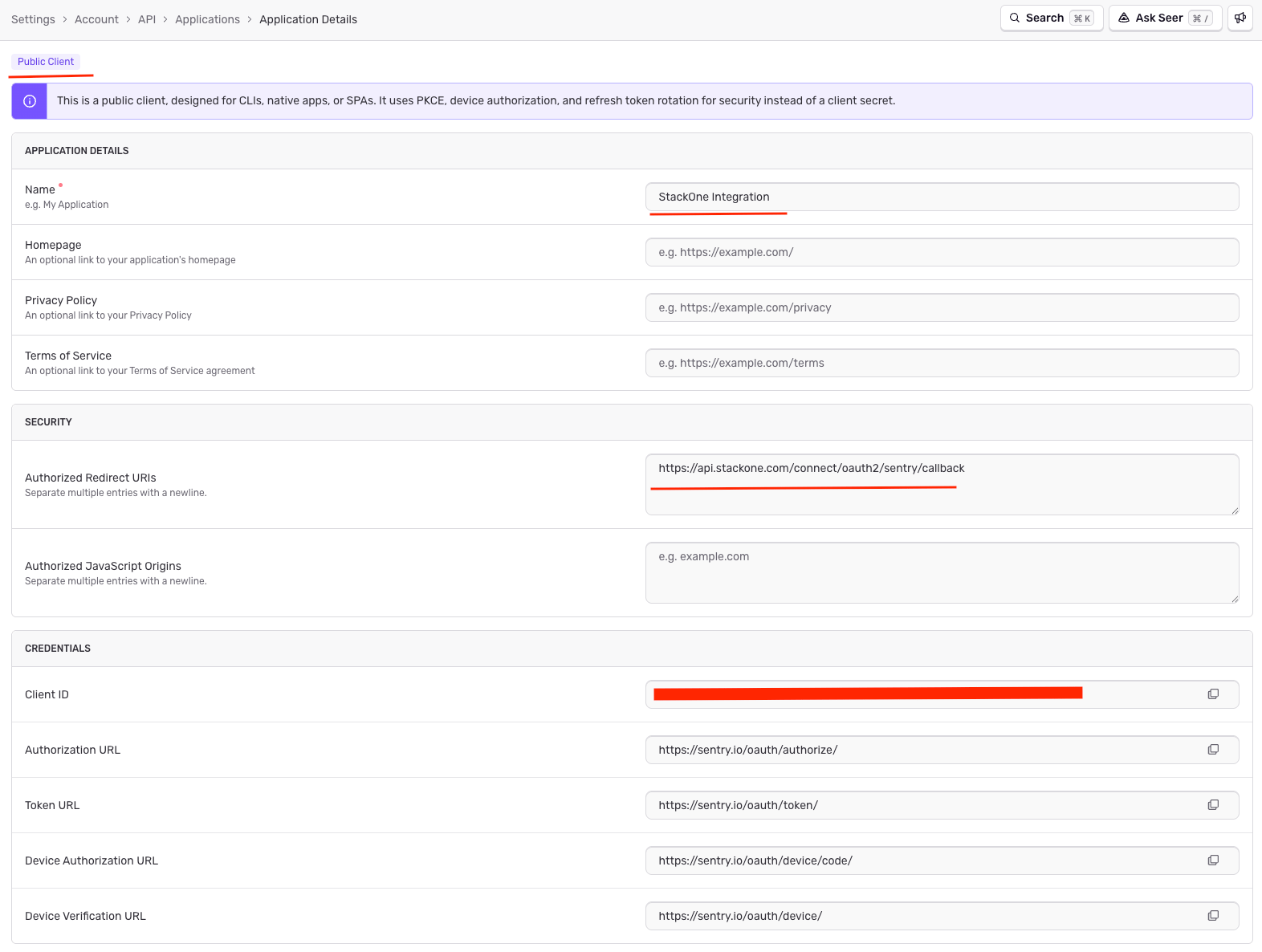Image resolution: width=1262 pixels, height=952 pixels.
Task: Copy the Authorization URL
Action: coord(1213,750)
